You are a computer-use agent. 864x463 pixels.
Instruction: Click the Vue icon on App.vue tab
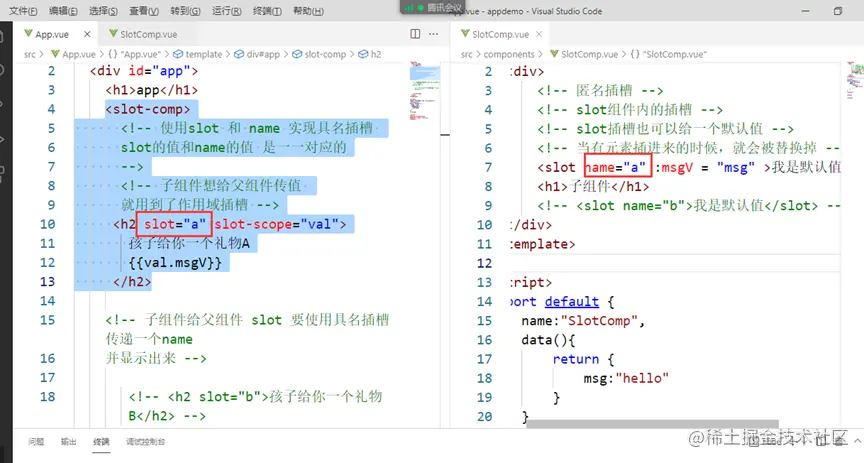(x=28, y=34)
